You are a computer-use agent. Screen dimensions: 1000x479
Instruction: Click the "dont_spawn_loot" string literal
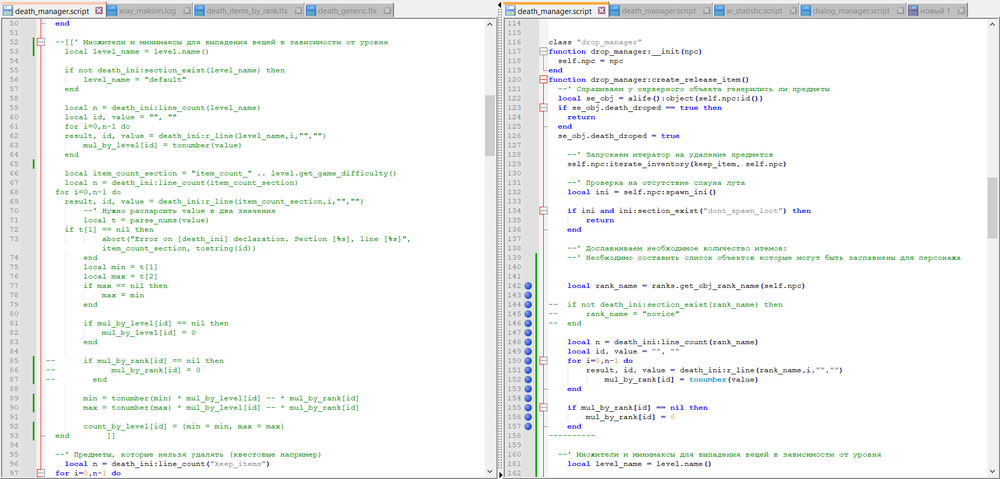[x=744, y=210]
